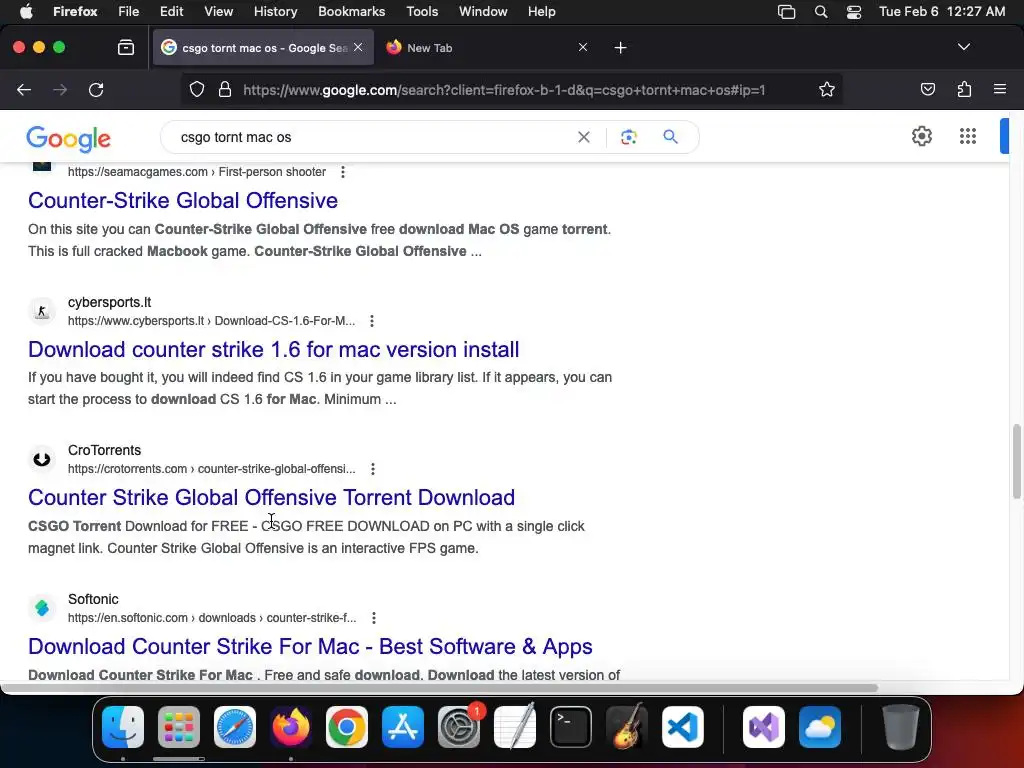The image size is (1024, 768).
Task: Click the cybersports.lt site name
Action: point(109,302)
